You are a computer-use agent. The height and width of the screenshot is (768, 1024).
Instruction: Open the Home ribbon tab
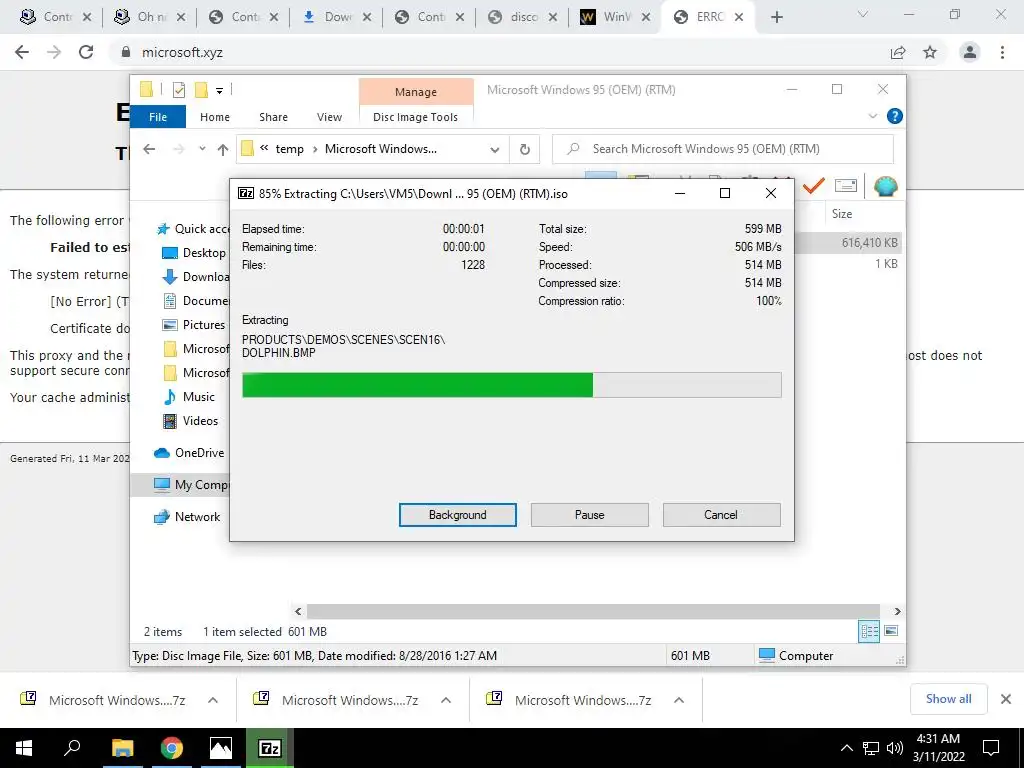click(x=215, y=117)
